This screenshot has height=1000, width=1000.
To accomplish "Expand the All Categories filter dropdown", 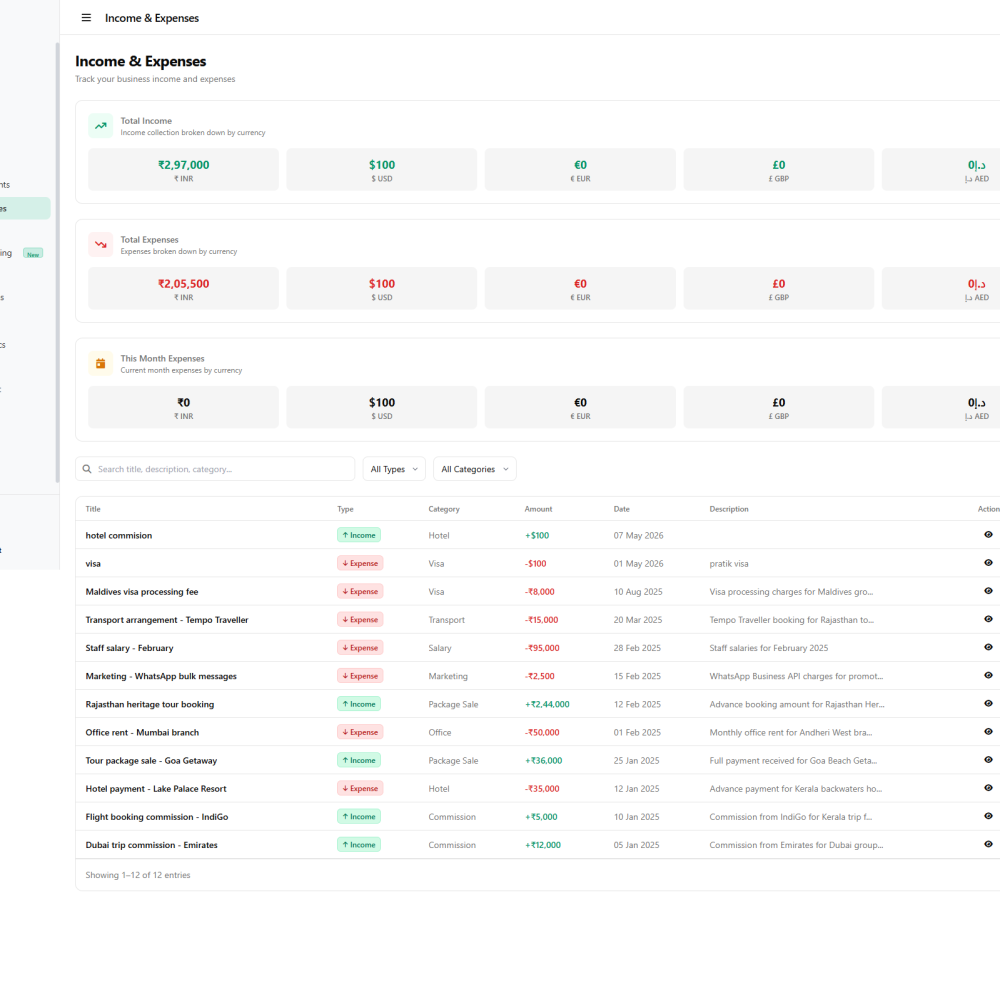I will point(474,469).
